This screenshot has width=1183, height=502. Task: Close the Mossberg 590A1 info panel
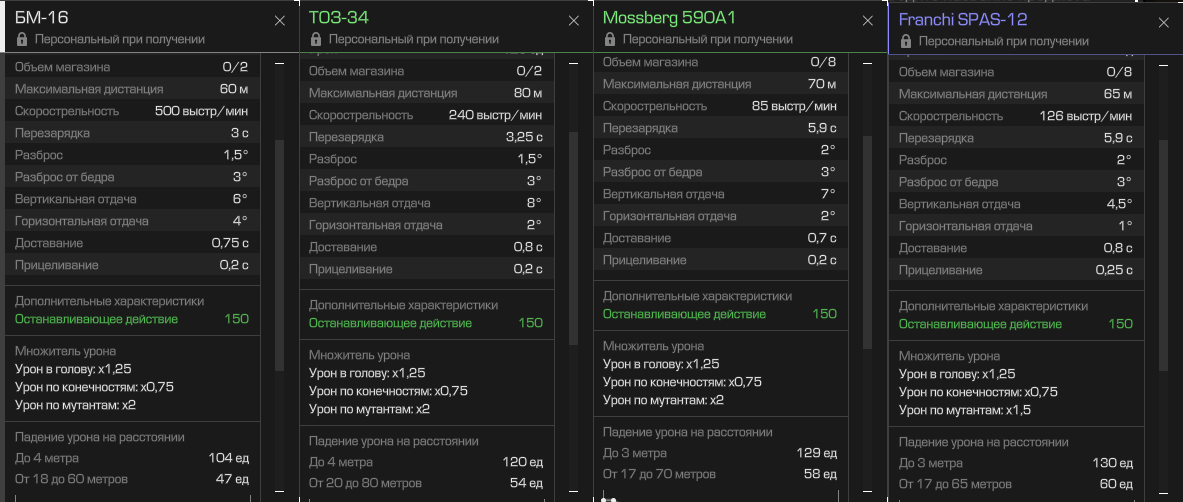[867, 21]
